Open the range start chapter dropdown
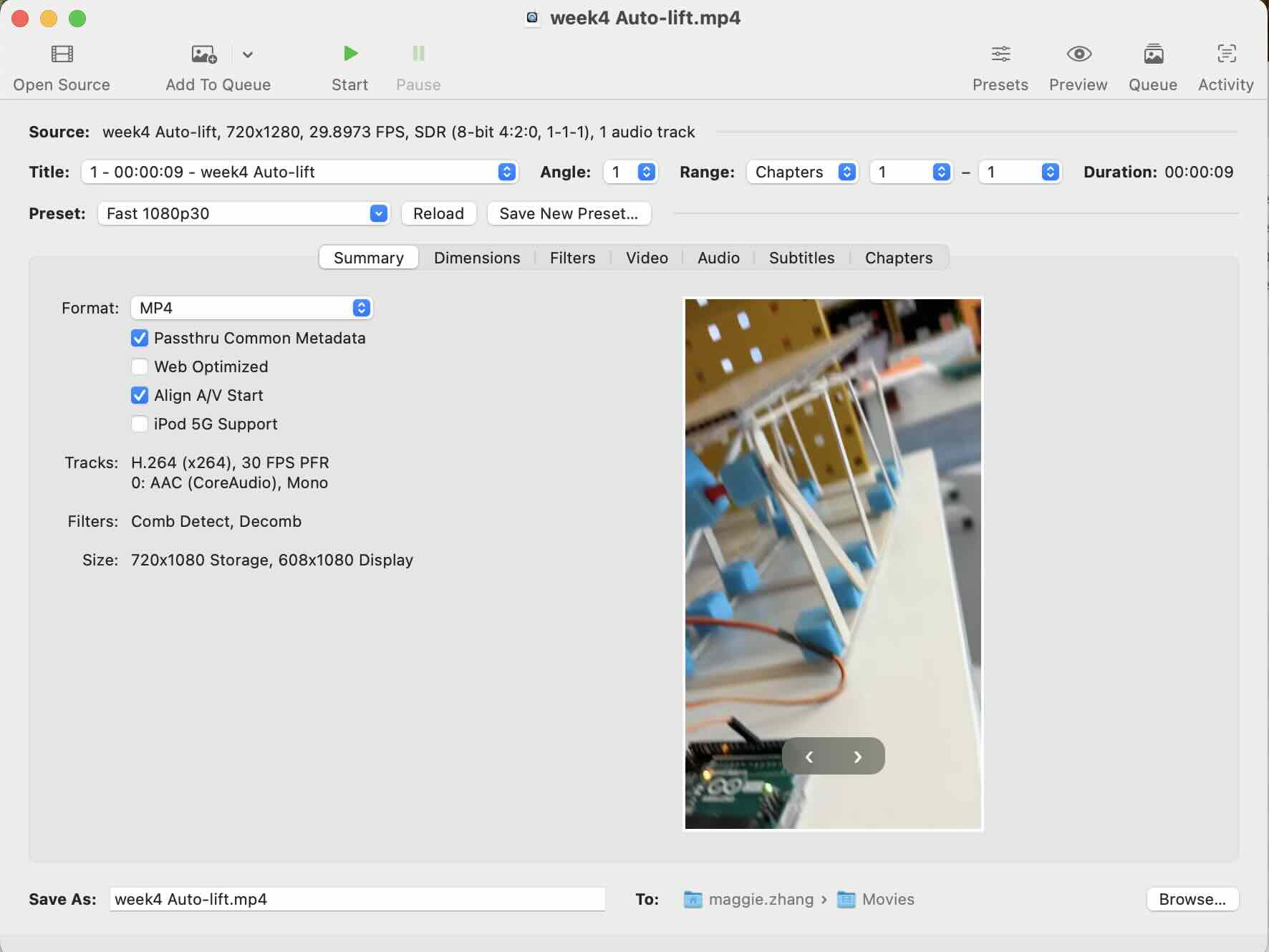Screen dimensions: 1269x952 (911, 172)
